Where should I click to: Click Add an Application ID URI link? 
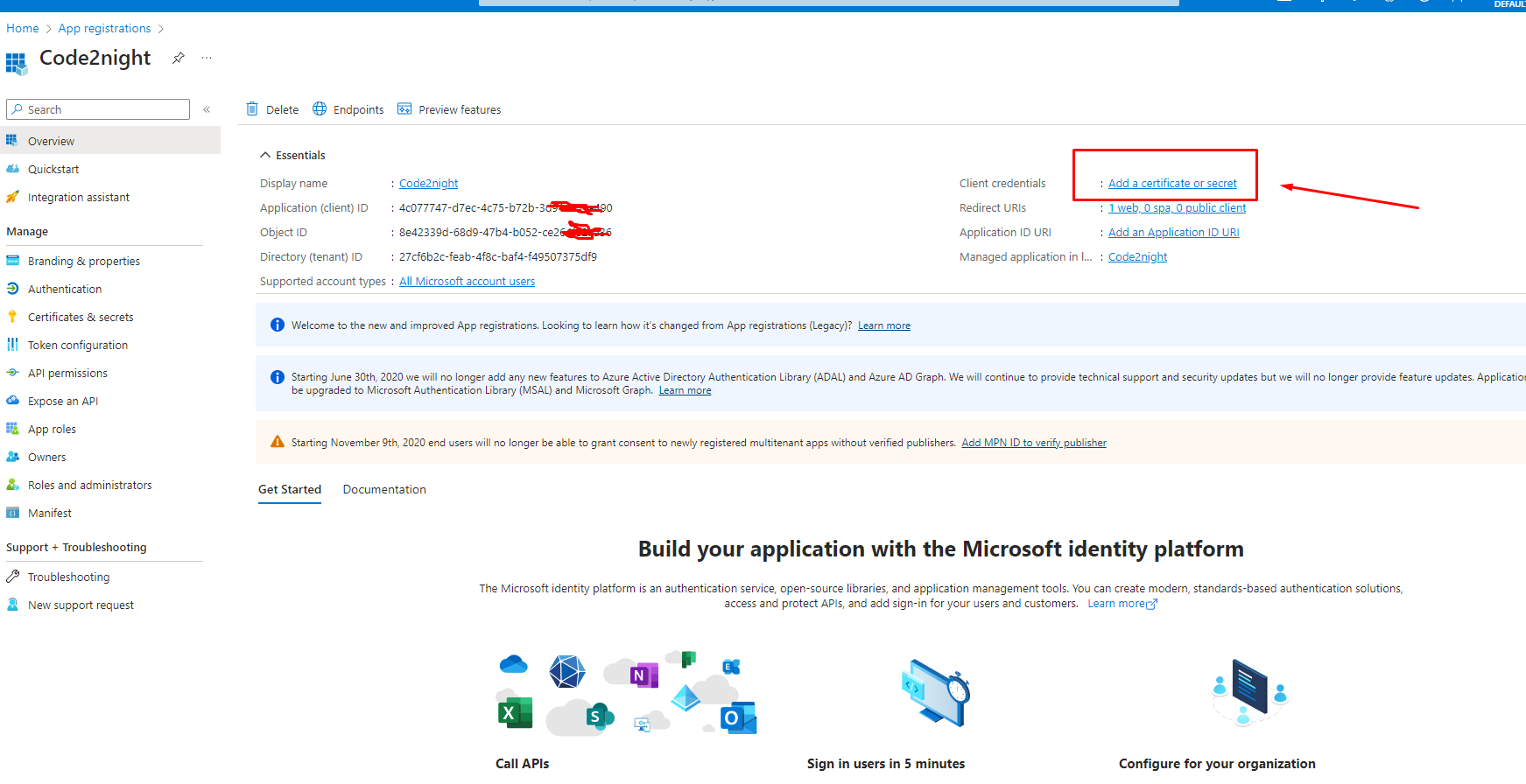tap(1173, 232)
